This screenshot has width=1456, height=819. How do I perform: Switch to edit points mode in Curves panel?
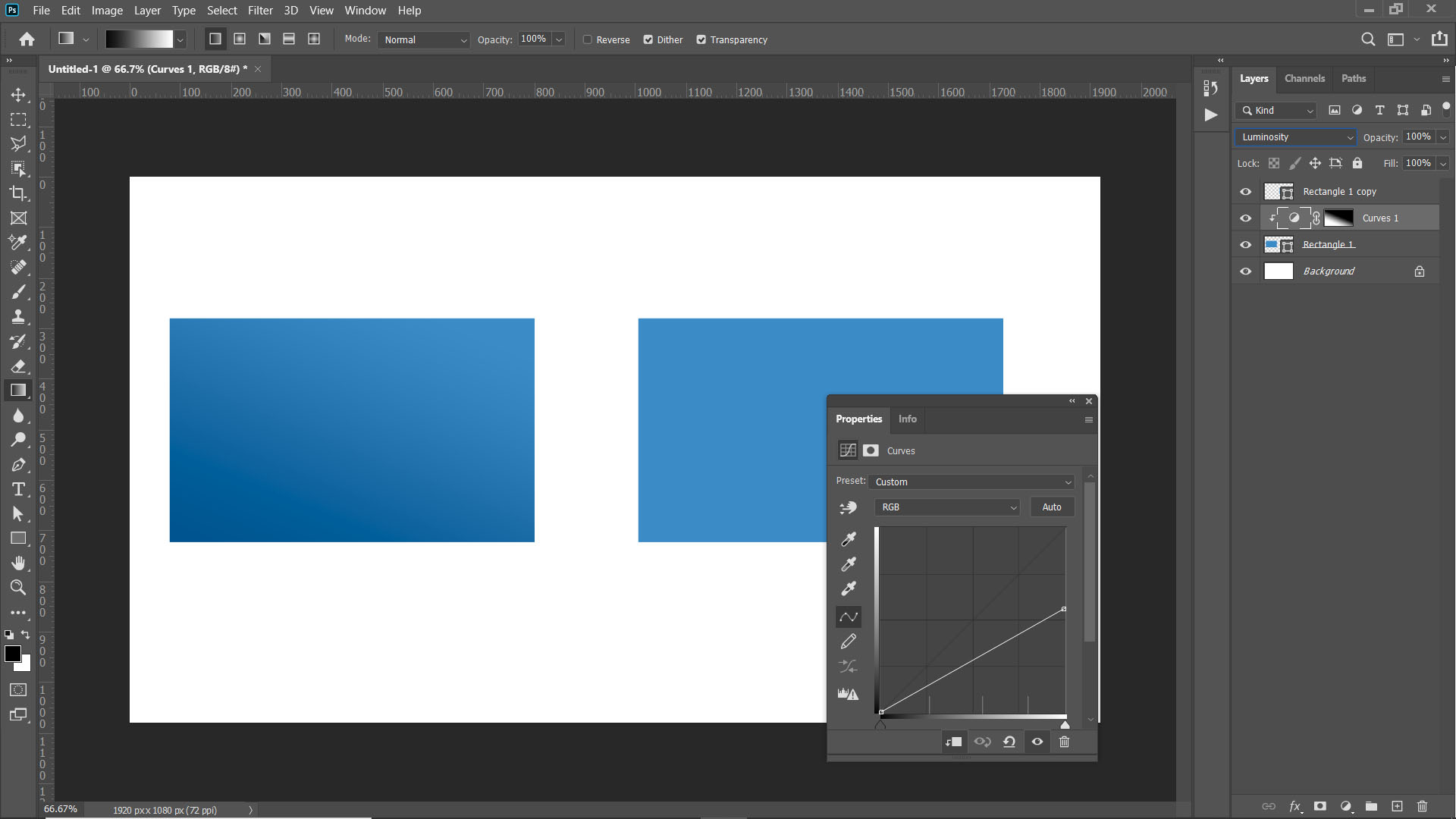[848, 617]
